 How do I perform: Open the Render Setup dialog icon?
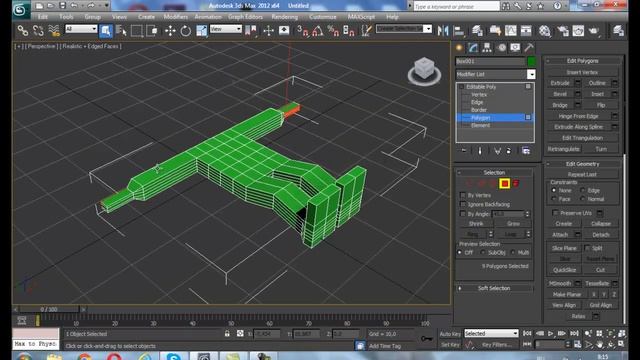(x=563, y=31)
